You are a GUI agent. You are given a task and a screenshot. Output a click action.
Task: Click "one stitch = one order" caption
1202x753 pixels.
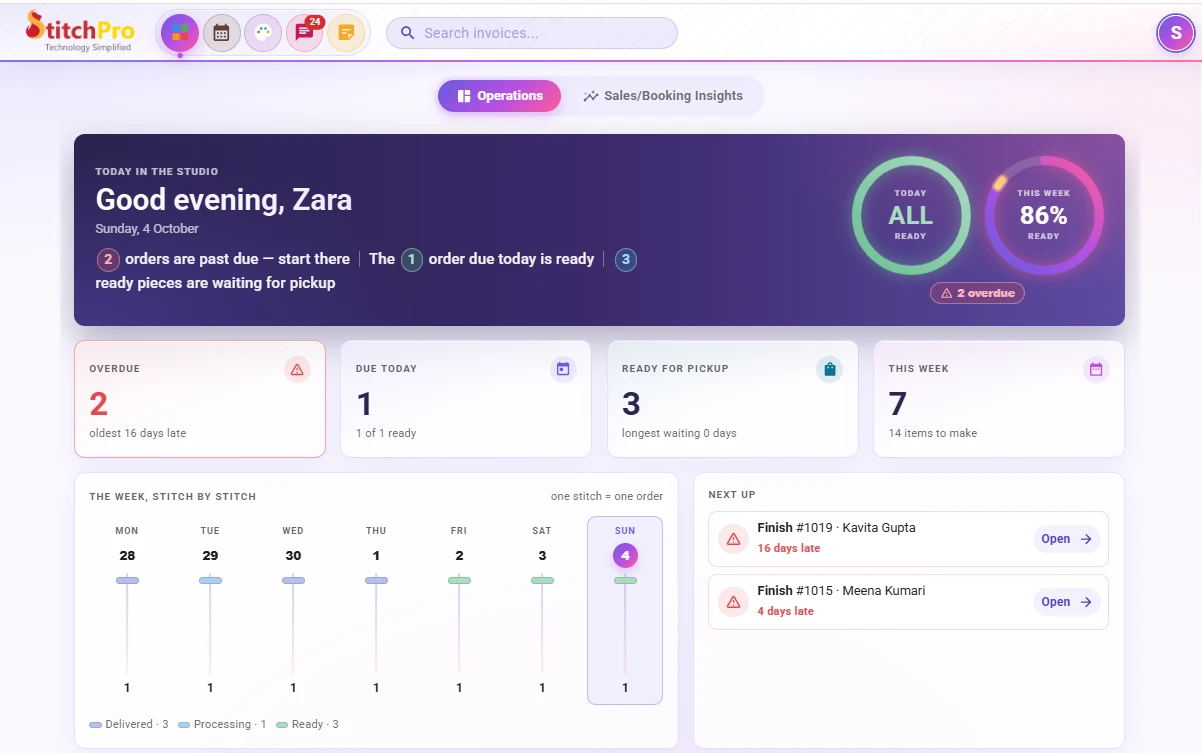pos(607,496)
